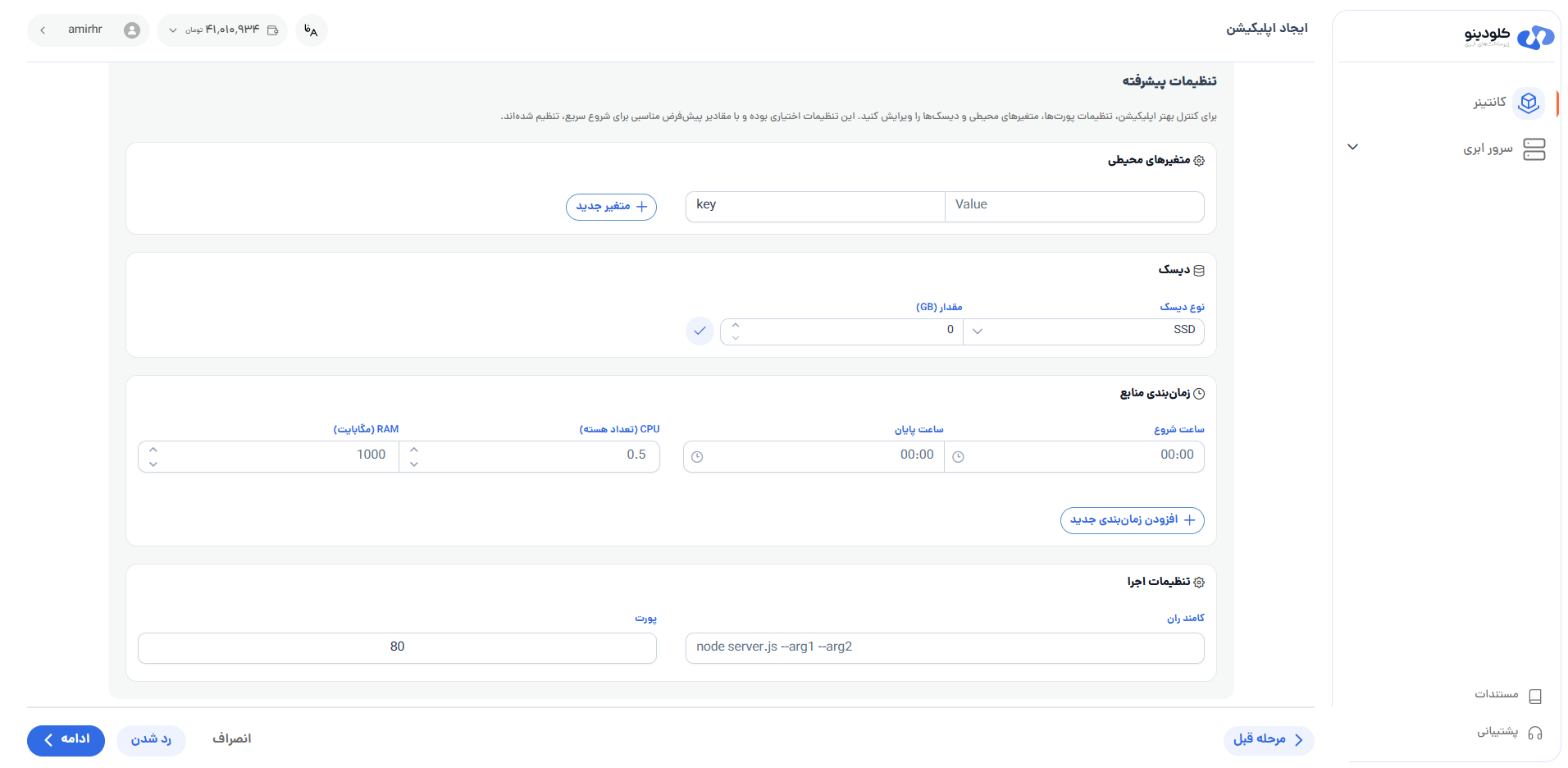Viewport: 1568px width, 768px height.
Task: Click the تنظیمات اجرا gear icon
Action: 1199,583
